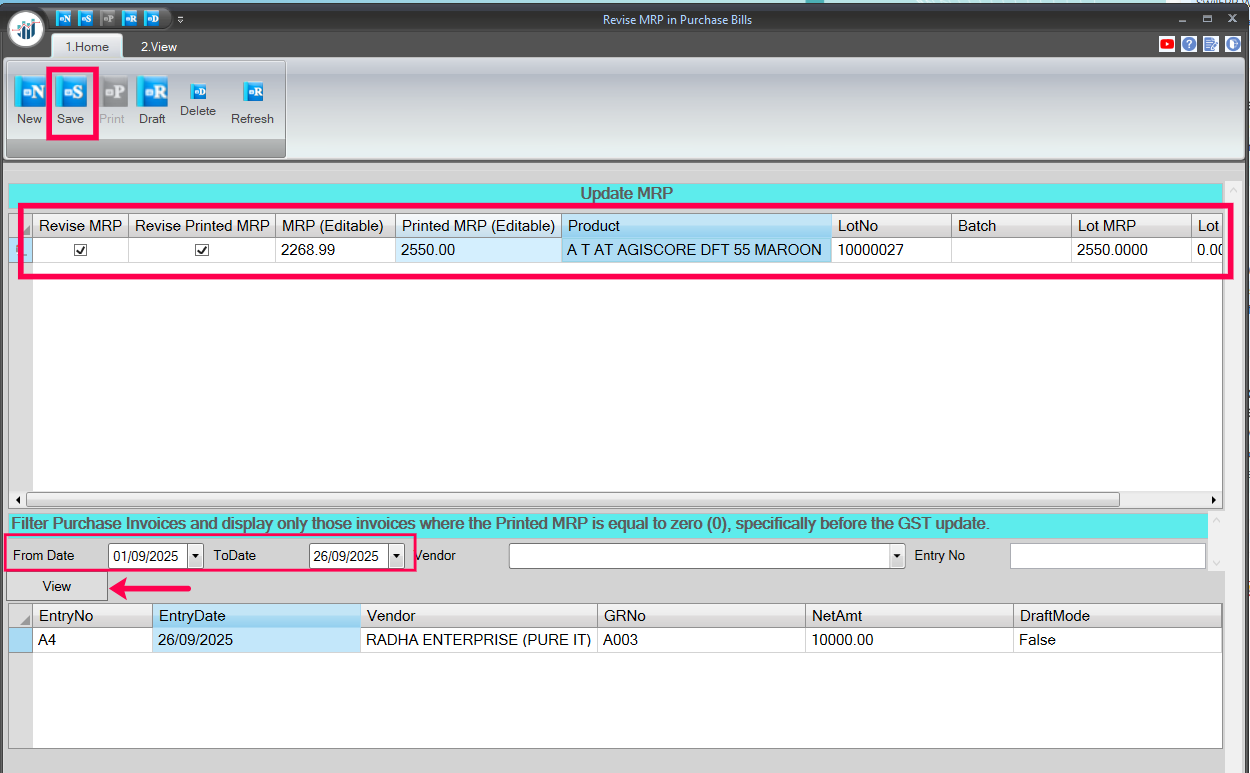Expand the quick access toolbar customize arrow
1250x773 pixels.
[x=180, y=19]
